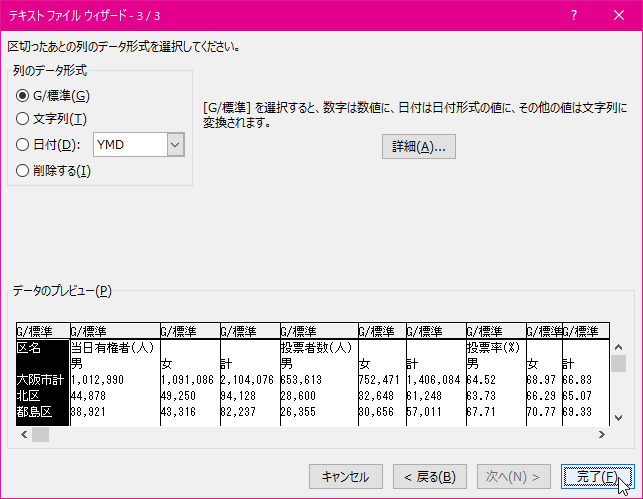Select the 当日有権者(人) column header
The image size is (643, 499).
pyautogui.click(x=112, y=348)
